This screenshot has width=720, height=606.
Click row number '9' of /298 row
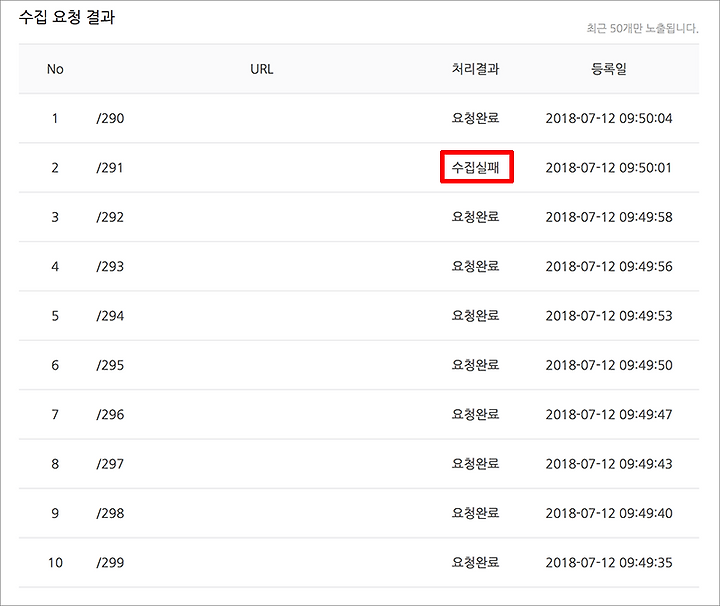(x=55, y=513)
